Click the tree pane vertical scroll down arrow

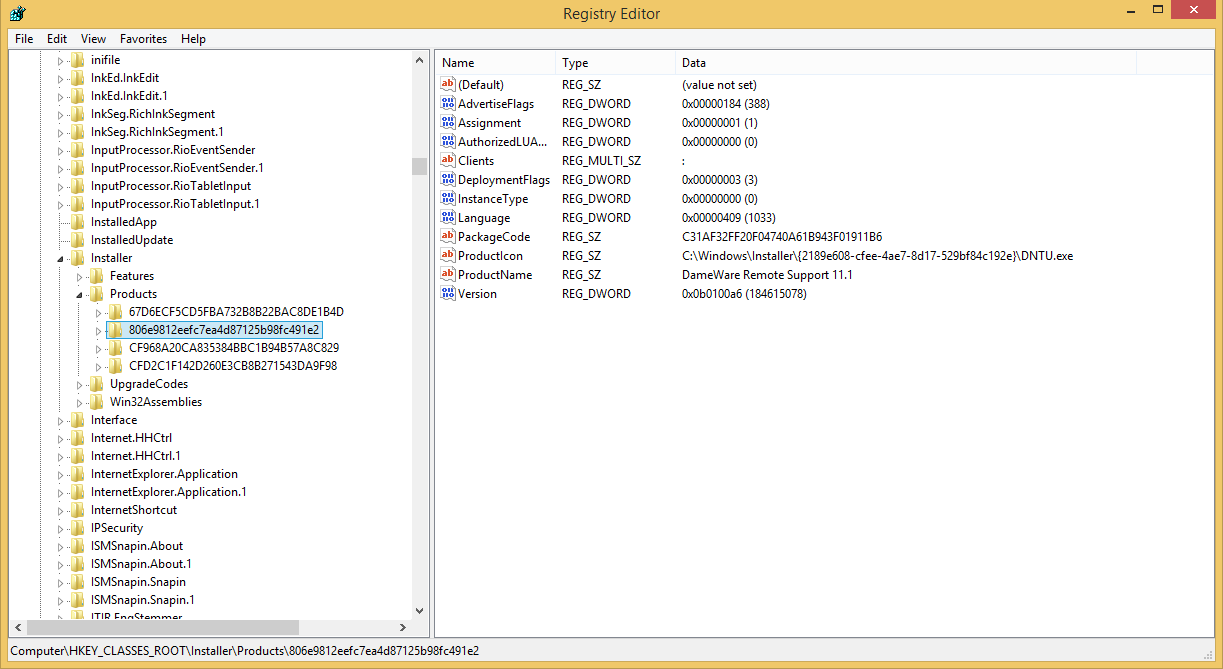[x=419, y=610]
